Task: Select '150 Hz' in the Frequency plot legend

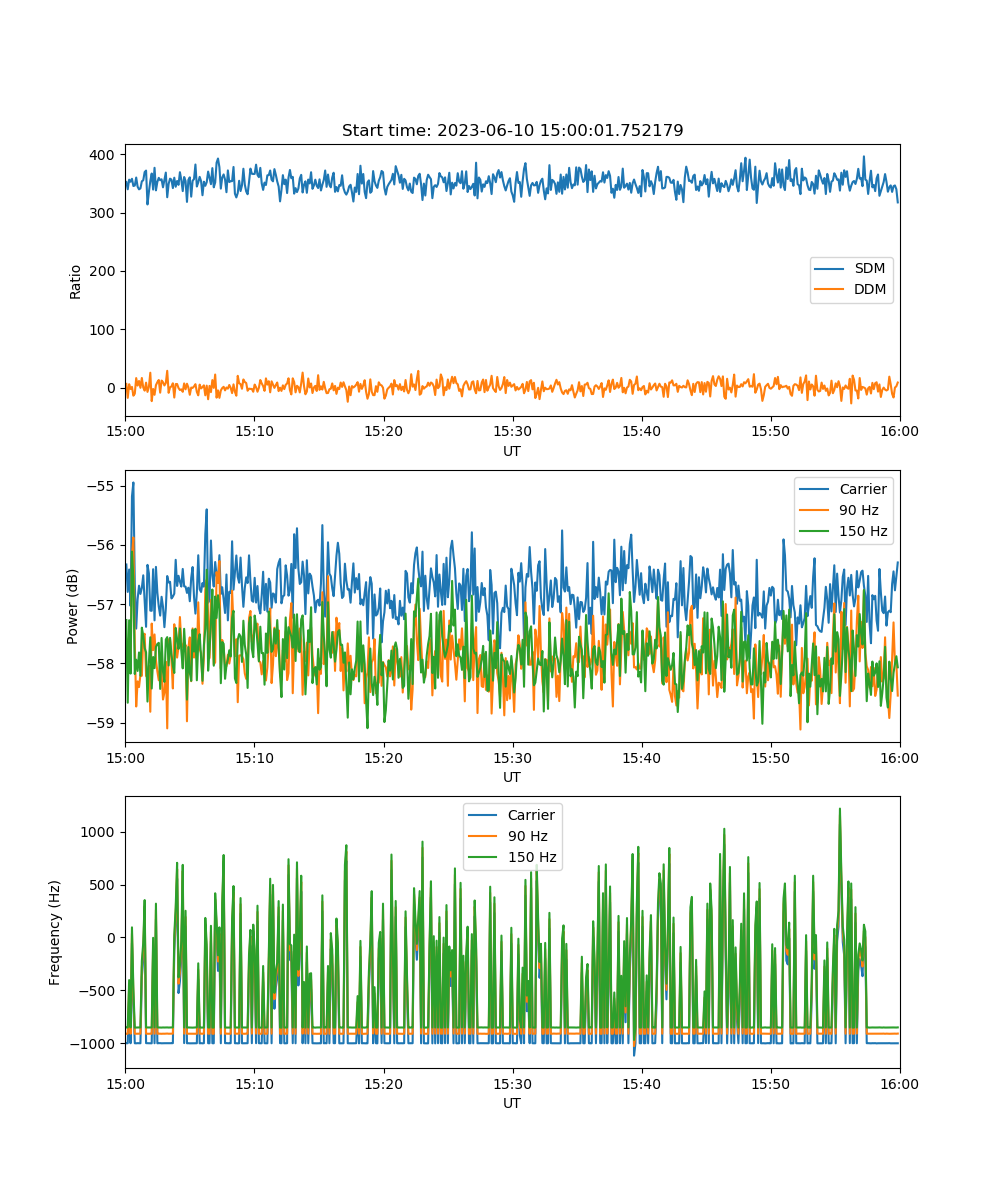Action: [x=532, y=857]
